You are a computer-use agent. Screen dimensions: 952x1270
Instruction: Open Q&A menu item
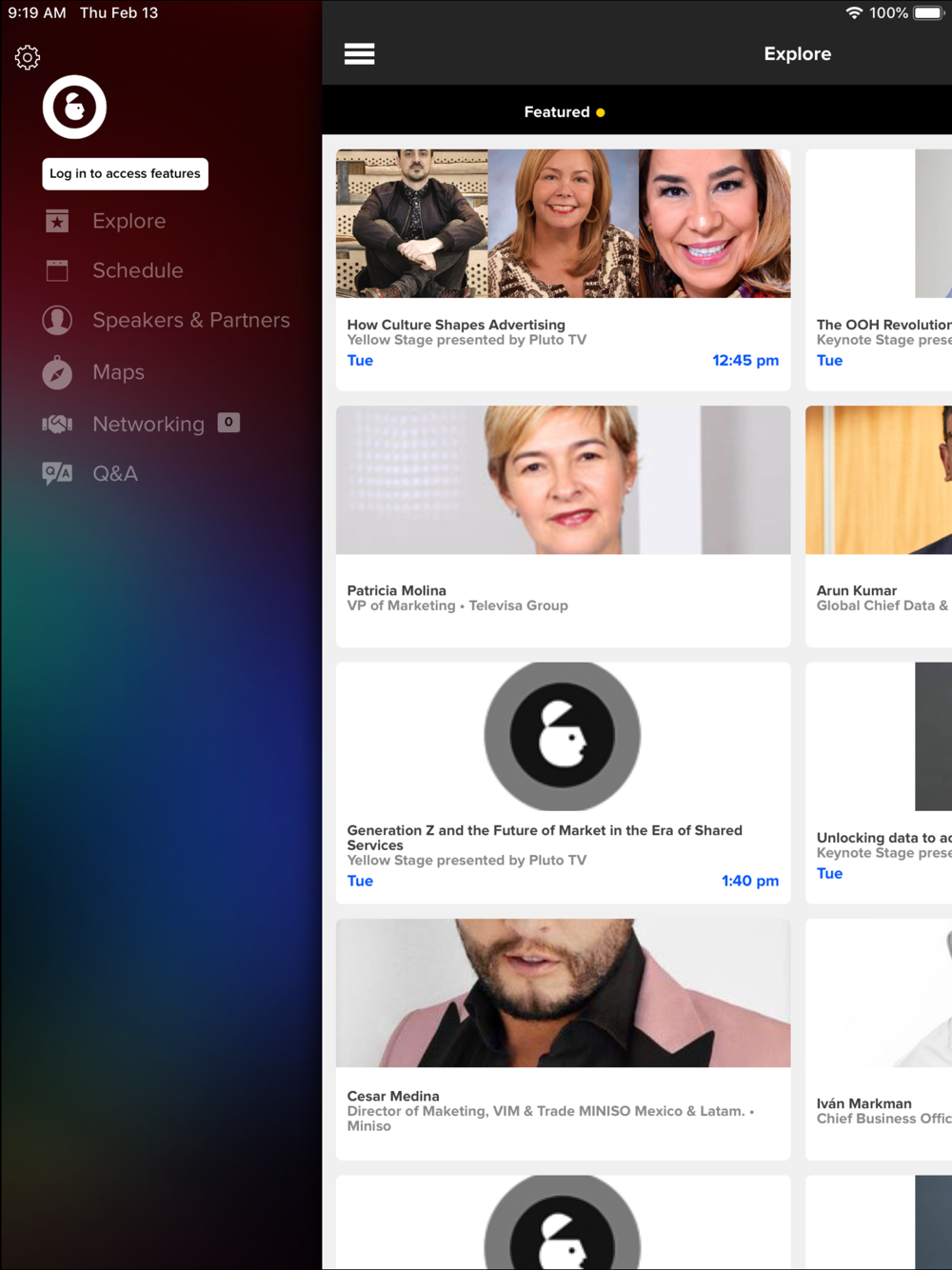click(115, 473)
